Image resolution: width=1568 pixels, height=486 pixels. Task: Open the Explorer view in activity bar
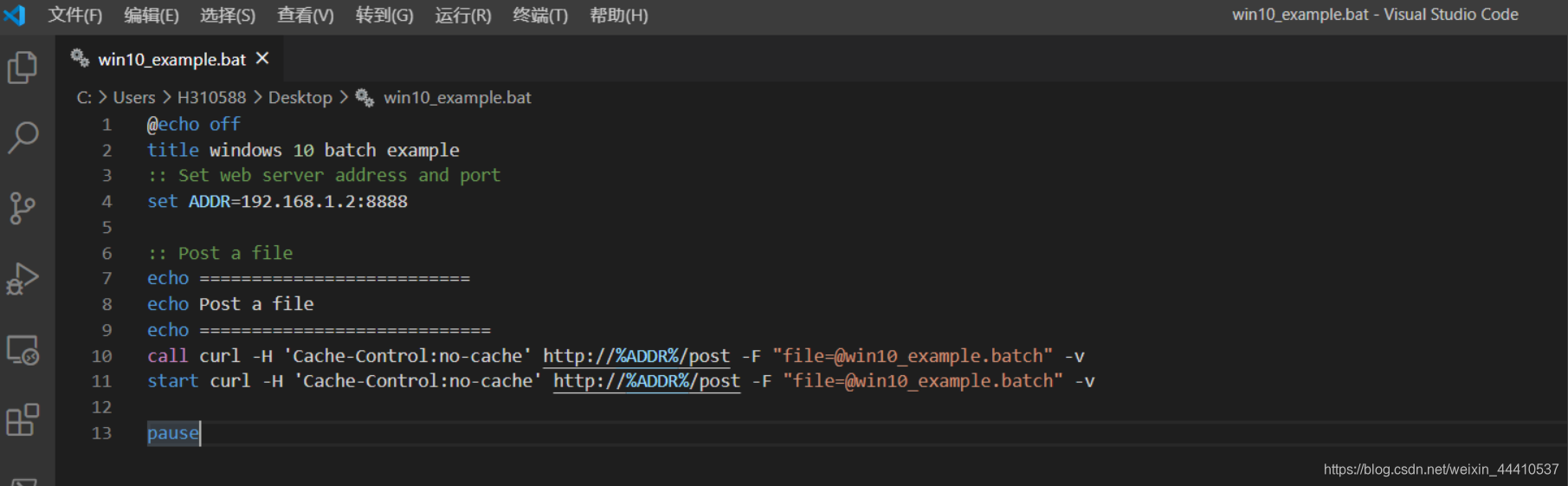[x=23, y=68]
